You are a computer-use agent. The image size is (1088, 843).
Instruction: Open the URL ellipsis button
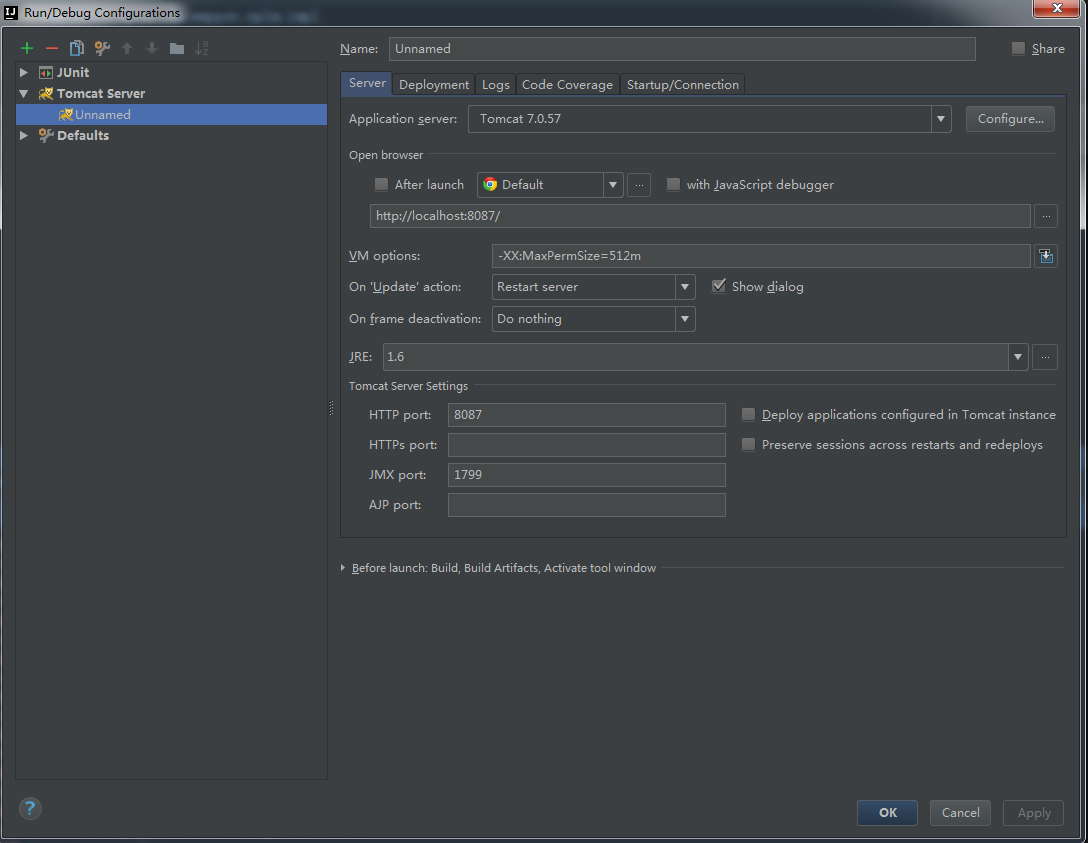coord(1046,216)
